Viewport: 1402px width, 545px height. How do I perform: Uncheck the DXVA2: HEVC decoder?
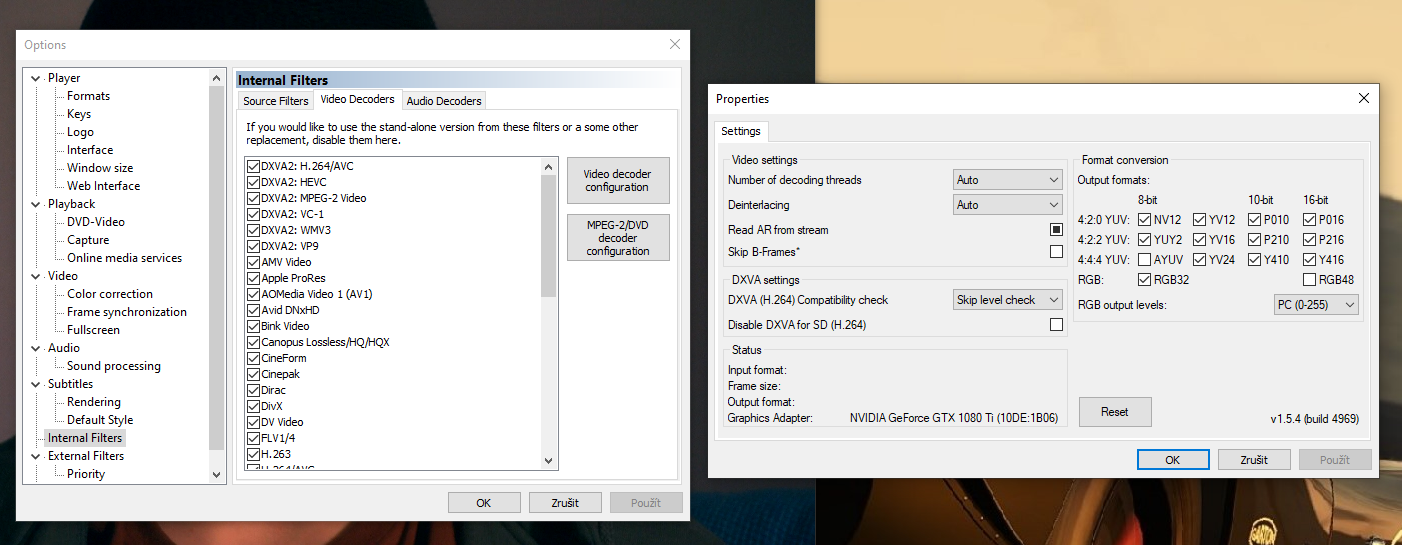pos(253,182)
